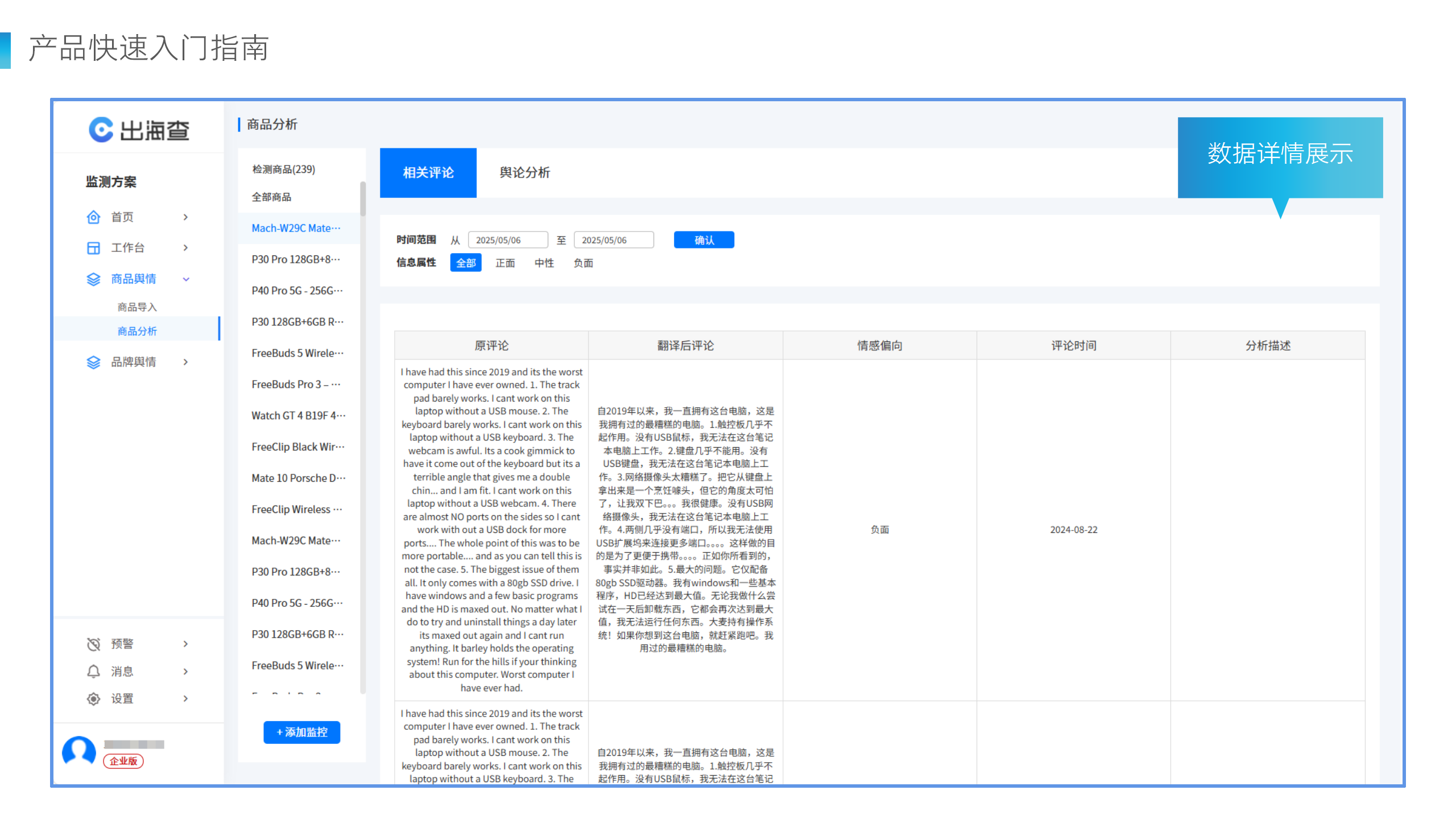Select Mate 10 Porsche D product

click(x=299, y=478)
